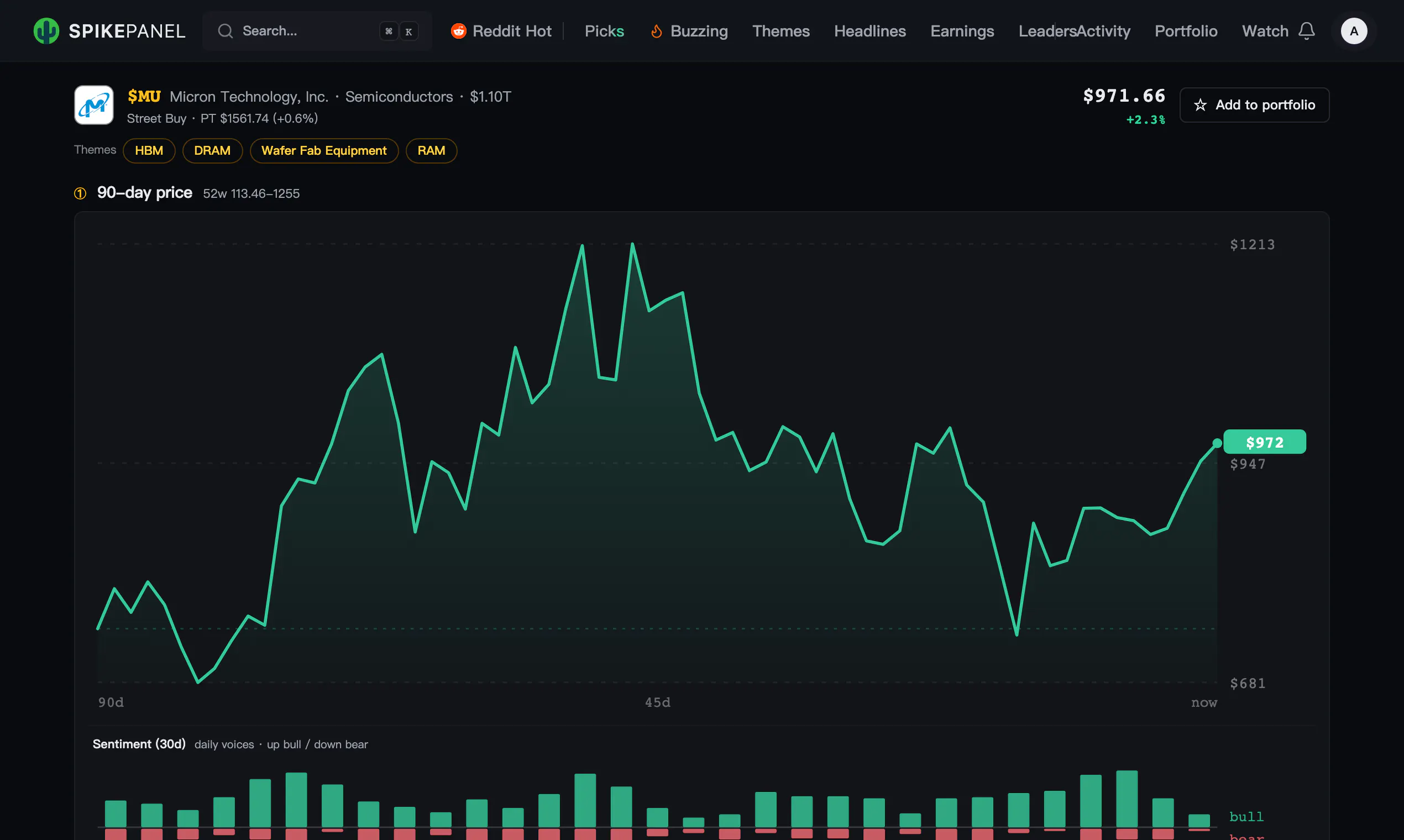Select the HBM theme tag
Viewport: 1404px width, 840px height.
point(149,150)
